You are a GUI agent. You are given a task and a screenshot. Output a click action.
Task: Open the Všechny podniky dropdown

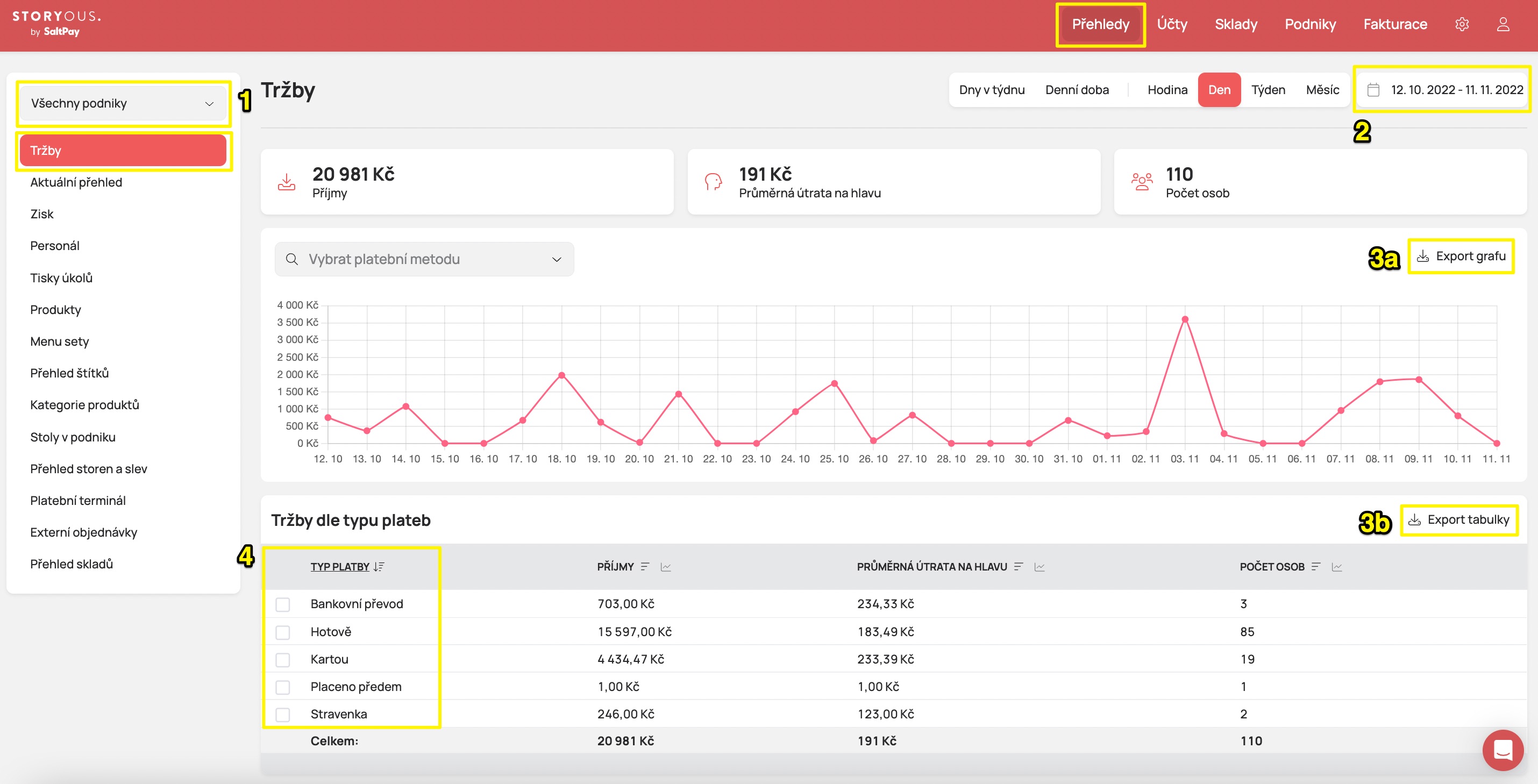coord(123,103)
